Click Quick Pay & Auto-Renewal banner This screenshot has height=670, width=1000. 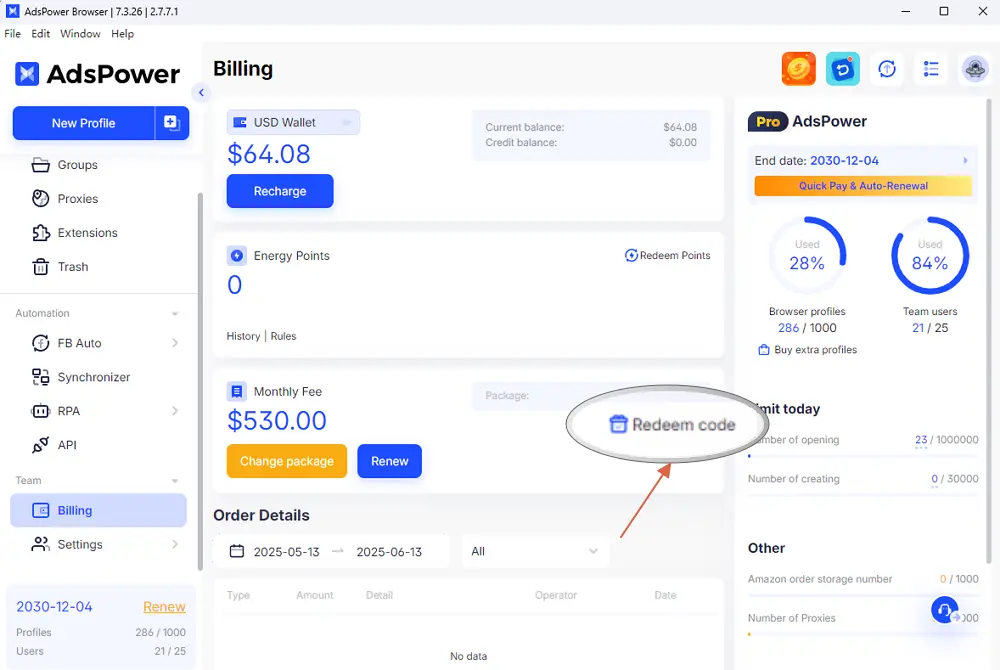click(x=863, y=186)
